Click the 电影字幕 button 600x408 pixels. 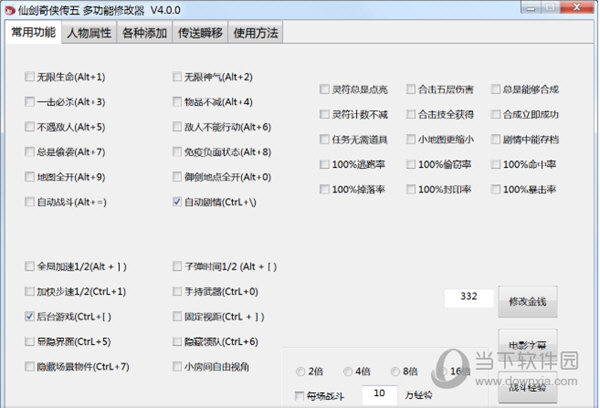click(x=527, y=345)
